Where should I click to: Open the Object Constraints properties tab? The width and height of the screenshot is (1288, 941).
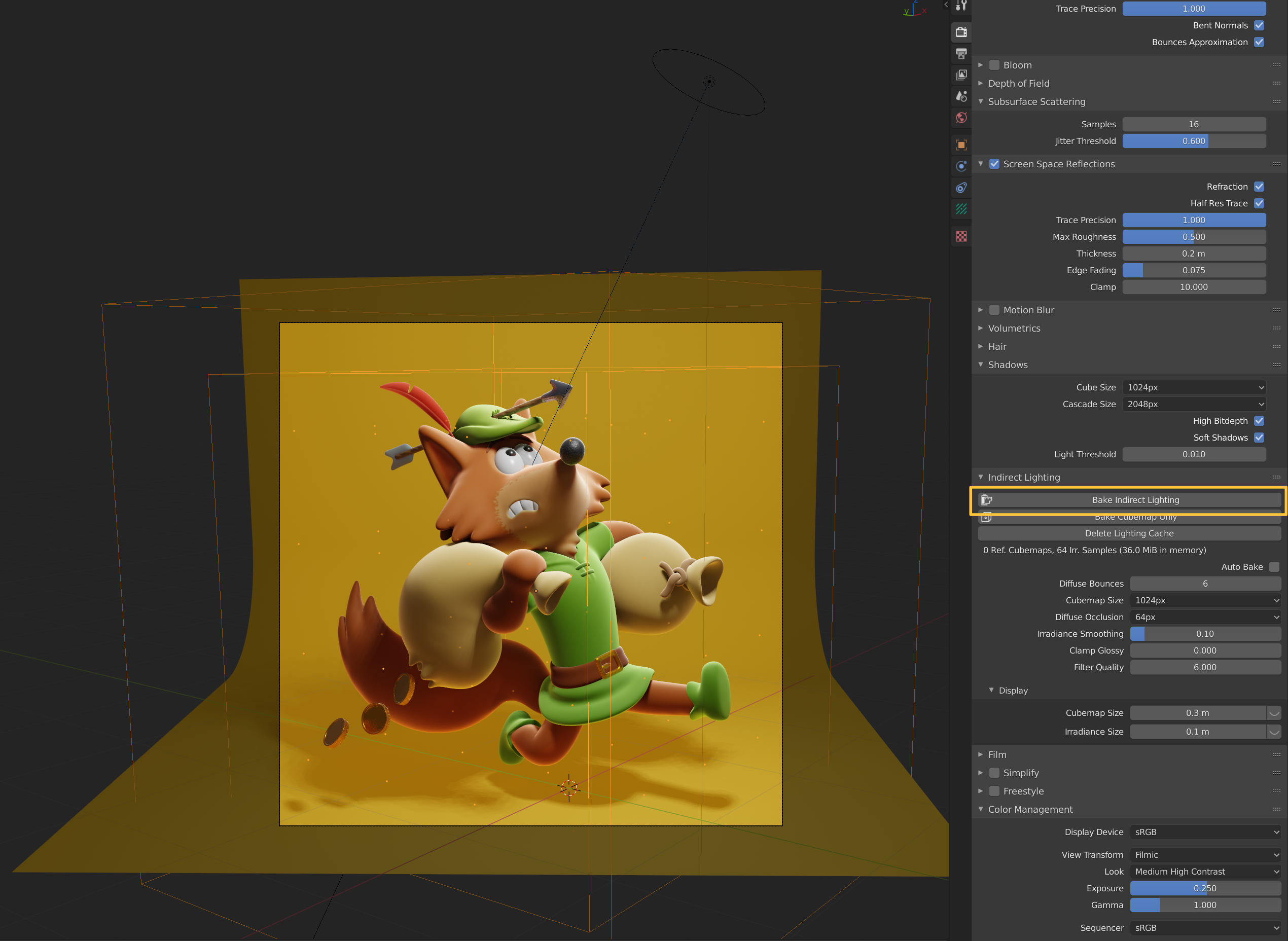(961, 188)
